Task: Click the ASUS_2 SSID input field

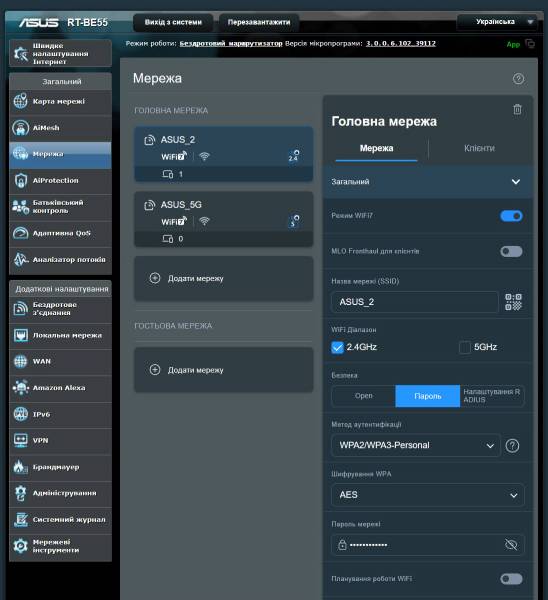Action: click(414, 302)
